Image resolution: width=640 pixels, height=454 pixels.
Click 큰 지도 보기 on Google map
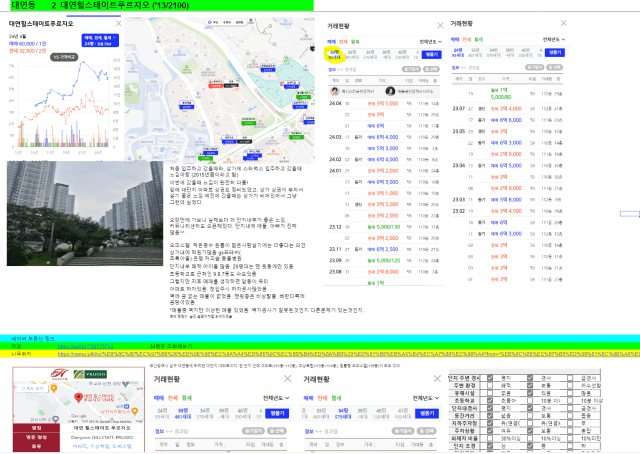click(32, 388)
